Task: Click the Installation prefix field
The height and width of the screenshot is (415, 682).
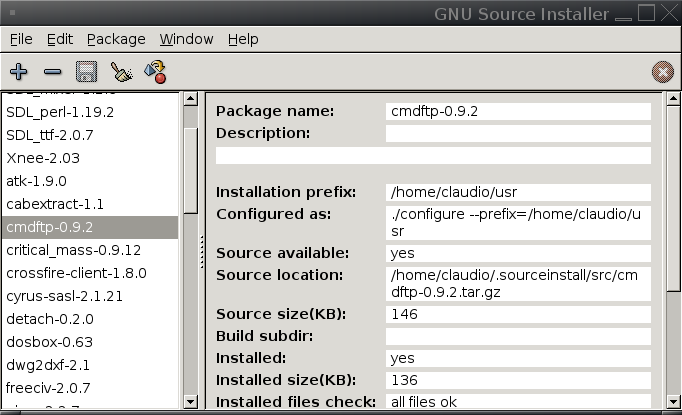Action: click(x=518, y=192)
